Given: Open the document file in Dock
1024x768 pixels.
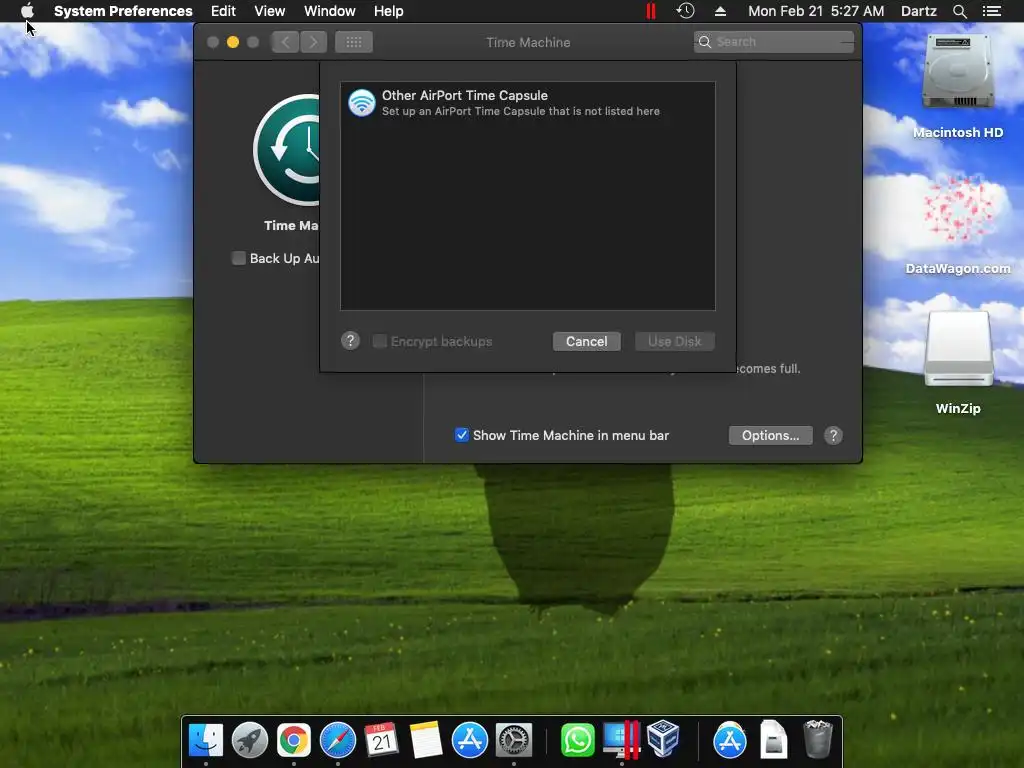Looking at the screenshot, I should click(773, 739).
